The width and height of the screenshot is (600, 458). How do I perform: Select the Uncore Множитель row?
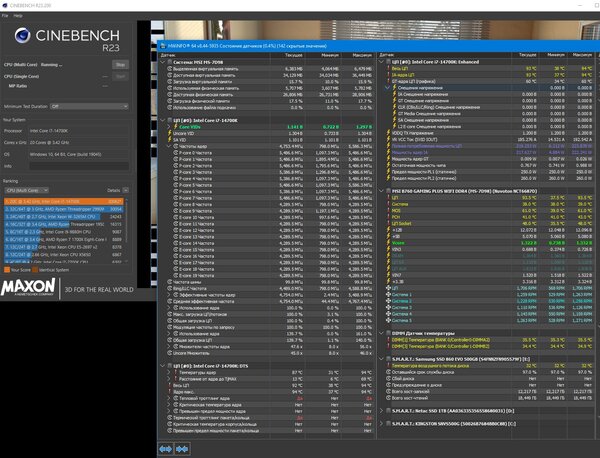point(268,353)
